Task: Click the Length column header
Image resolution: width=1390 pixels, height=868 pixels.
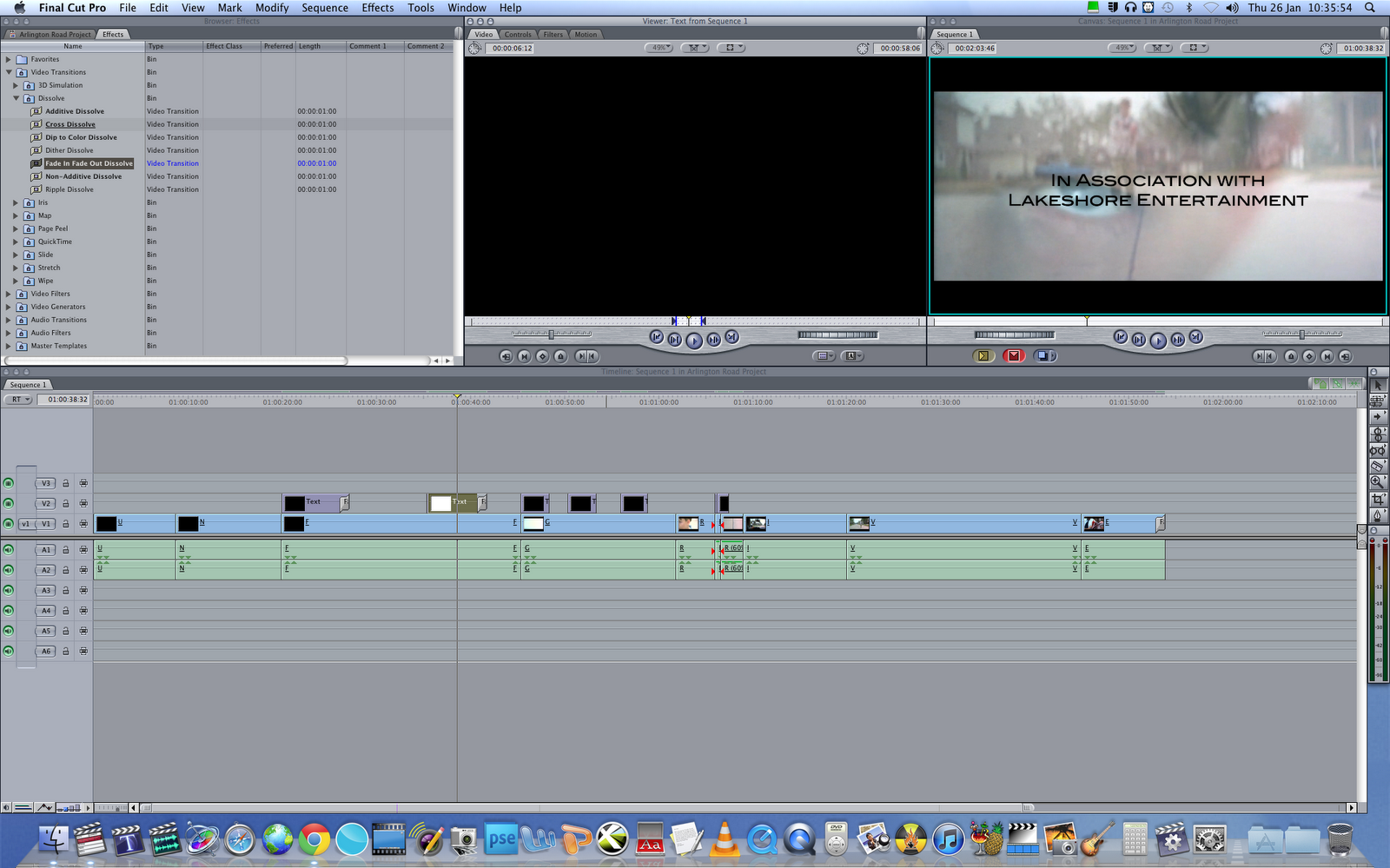Action: click(321, 46)
